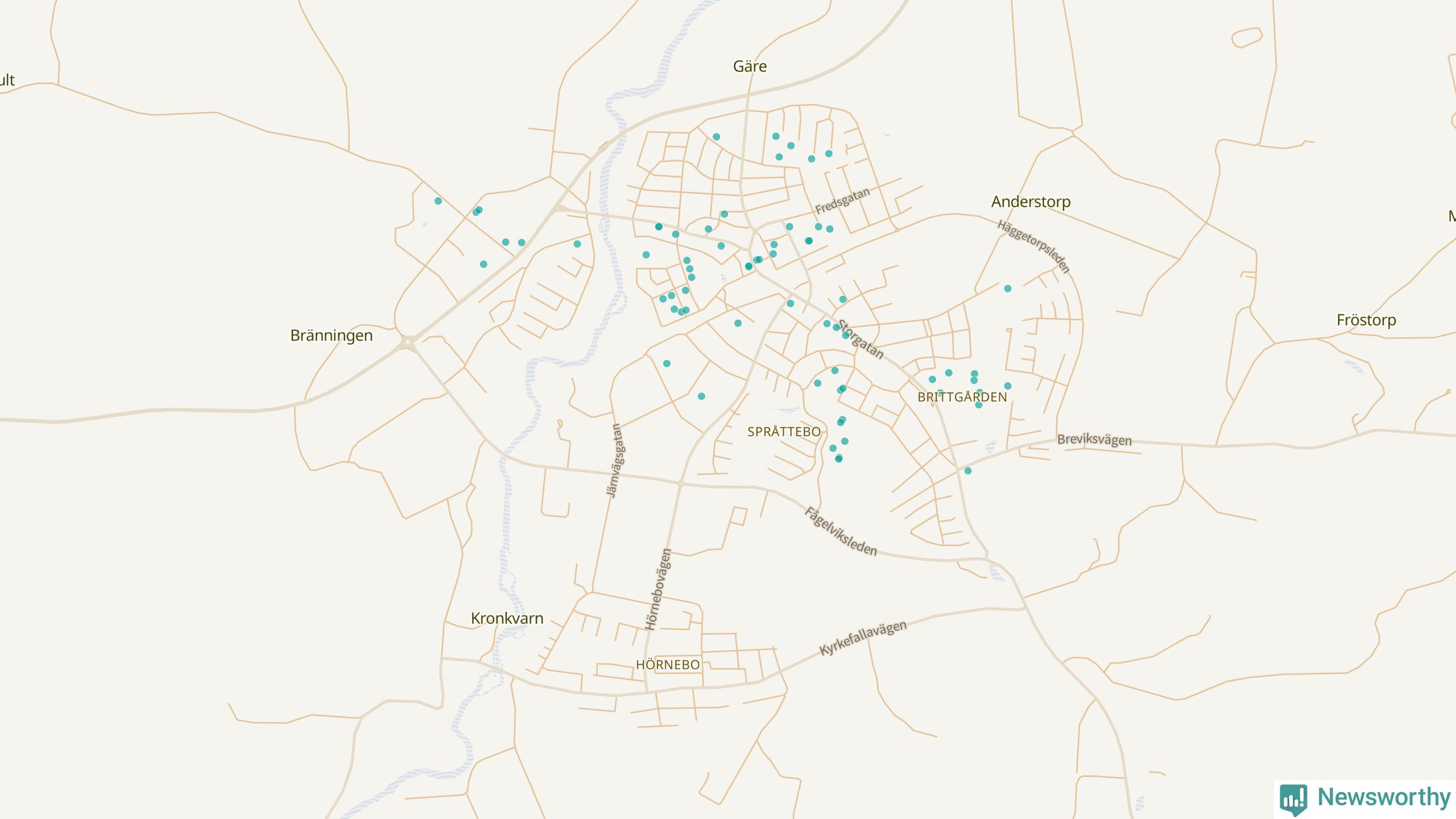The image size is (1456, 819).
Task: Click the Newsworthy logo icon
Action: click(1293, 799)
